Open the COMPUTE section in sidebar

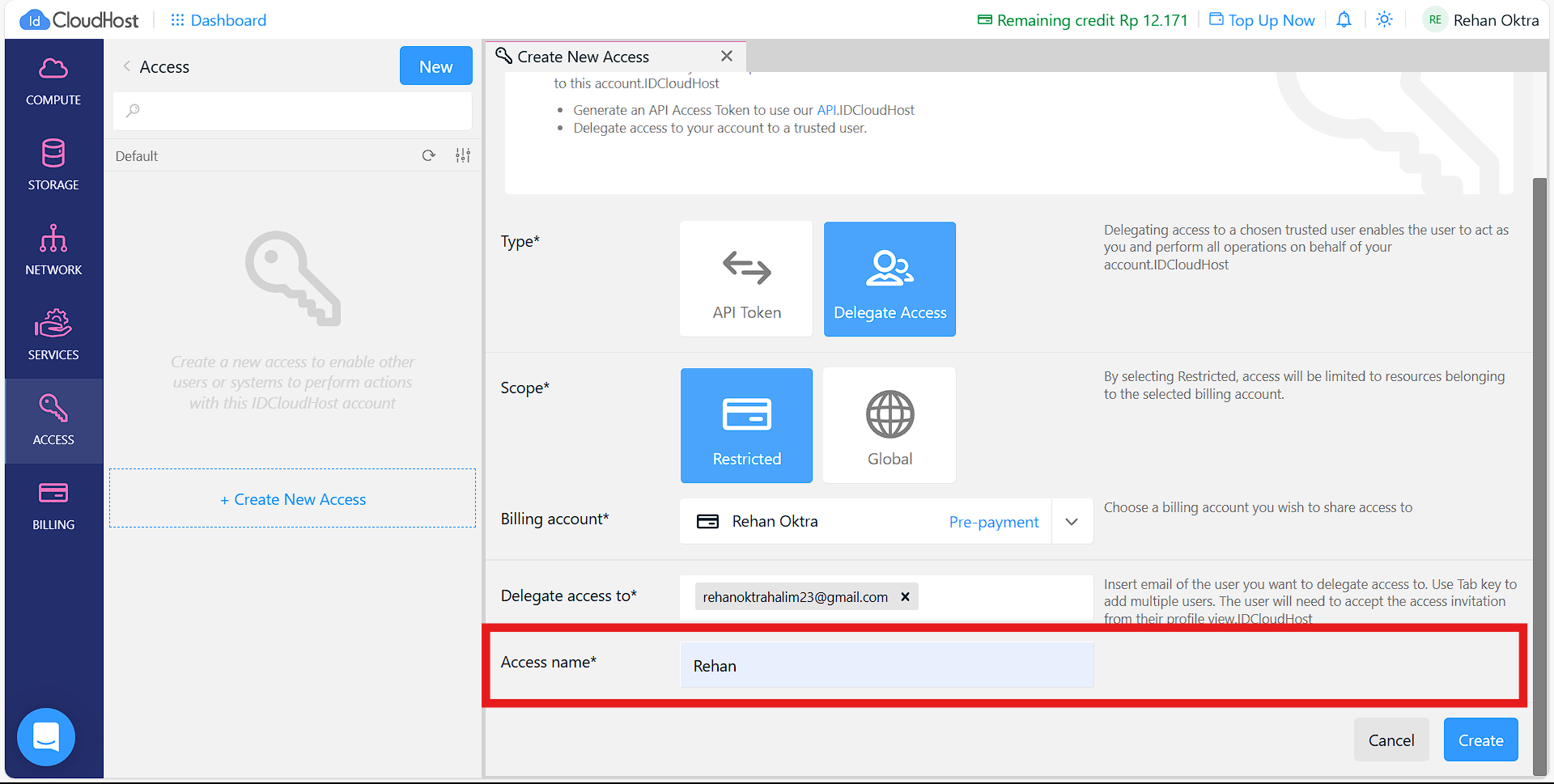[x=53, y=81]
